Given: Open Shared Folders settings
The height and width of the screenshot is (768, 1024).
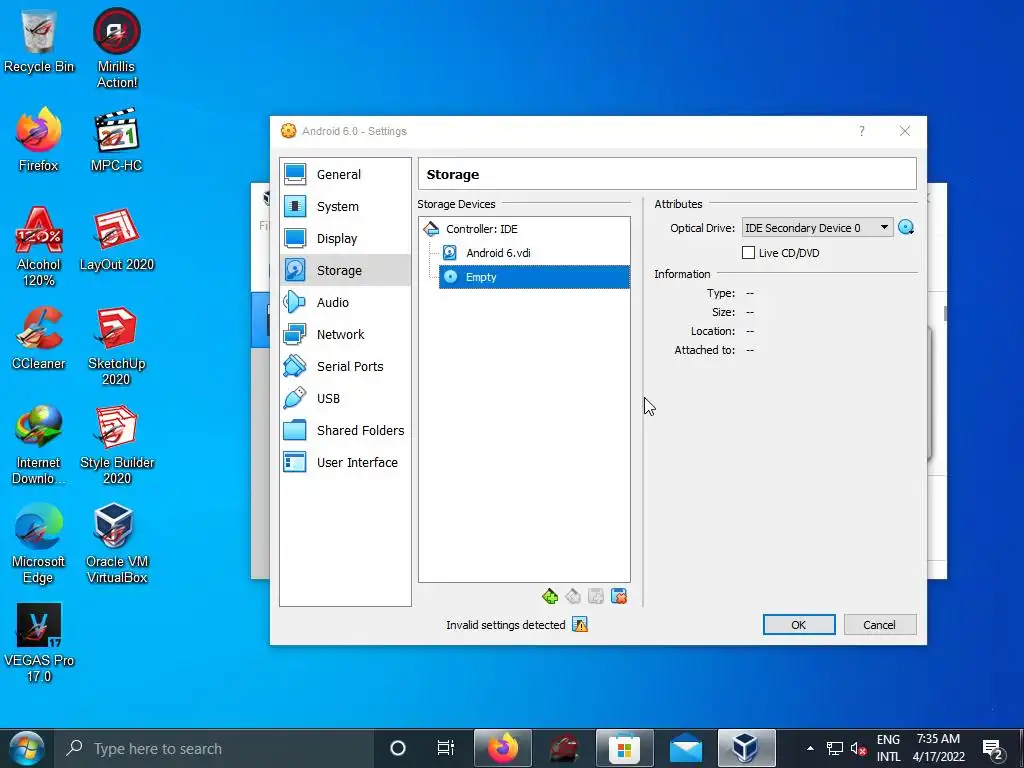Looking at the screenshot, I should (345, 430).
